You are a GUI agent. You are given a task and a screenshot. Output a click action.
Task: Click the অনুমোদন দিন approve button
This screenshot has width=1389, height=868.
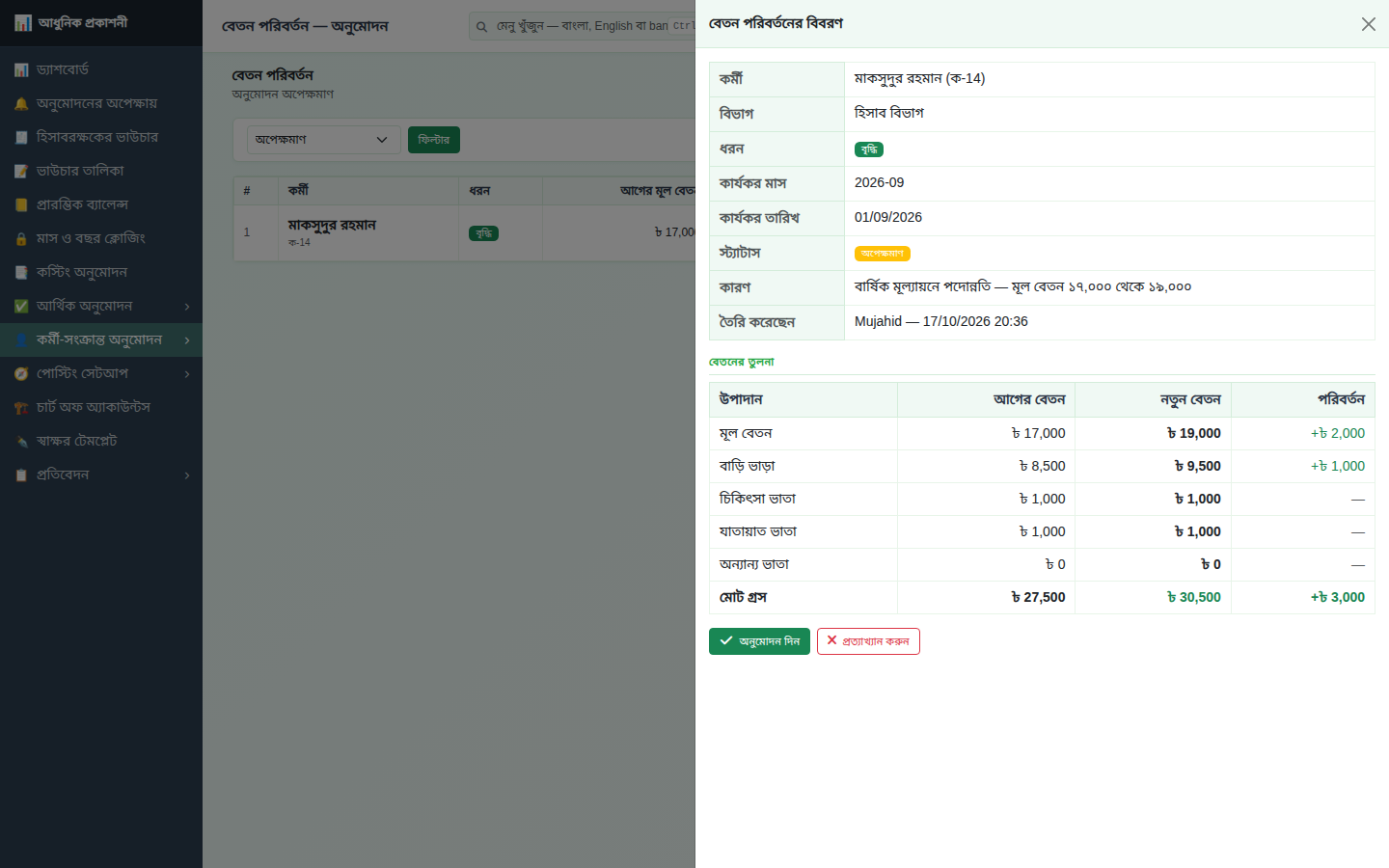pyautogui.click(x=759, y=641)
